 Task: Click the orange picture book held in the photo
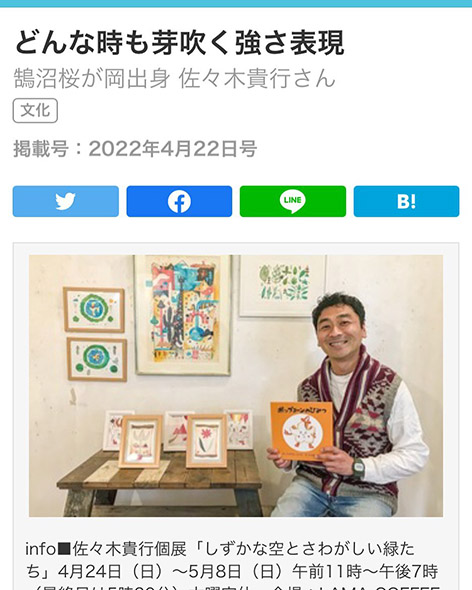click(x=302, y=432)
